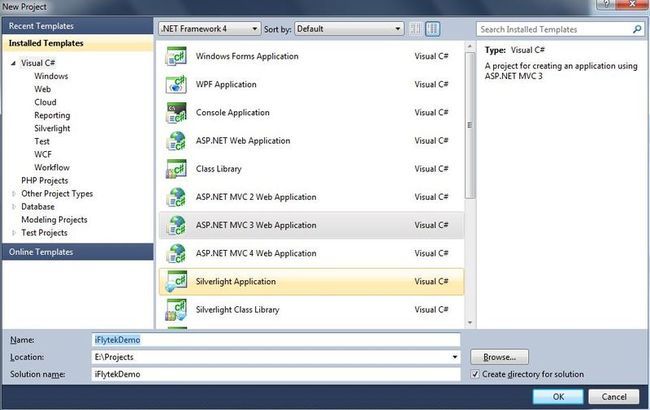Open the .NET Framework 4 dropdown
The width and height of the screenshot is (650, 410).
(210, 29)
